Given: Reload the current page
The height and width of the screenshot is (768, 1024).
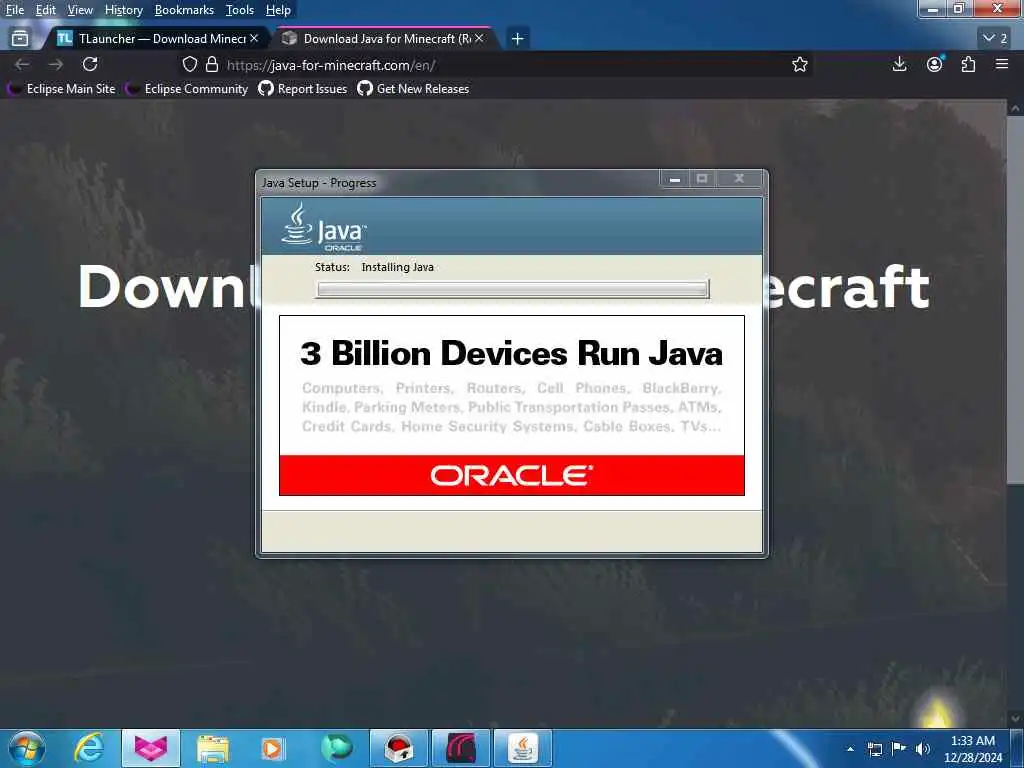Looking at the screenshot, I should [x=90, y=64].
